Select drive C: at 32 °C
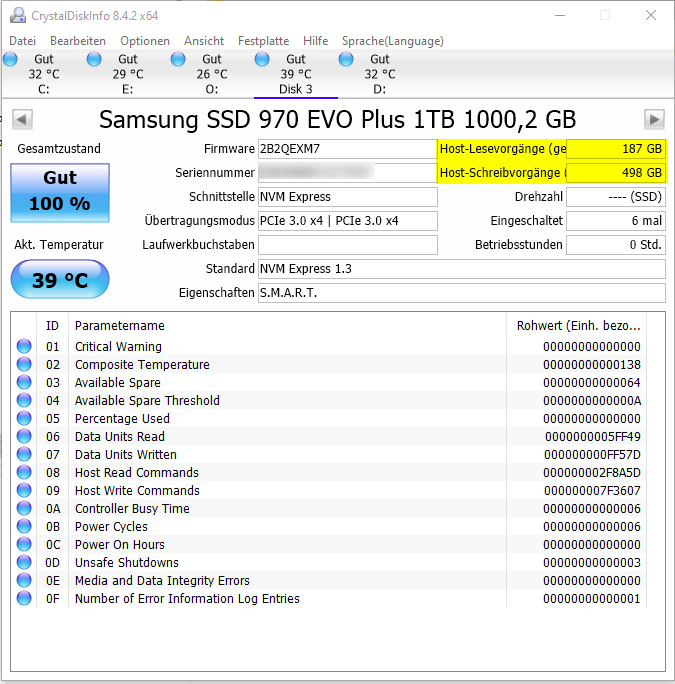Viewport: 675px width, 684px height. (44, 74)
